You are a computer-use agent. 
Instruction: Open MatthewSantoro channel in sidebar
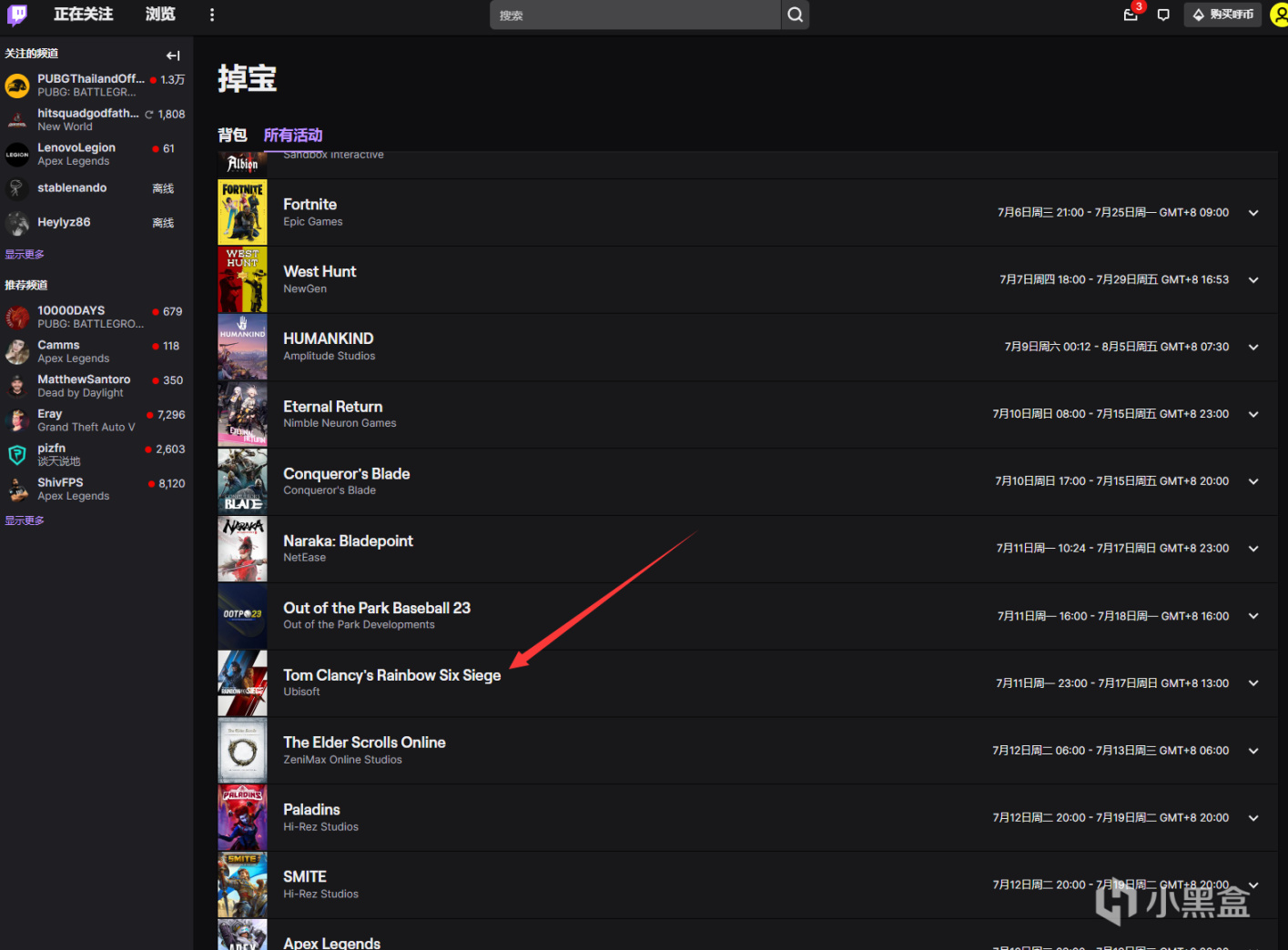[96, 386]
